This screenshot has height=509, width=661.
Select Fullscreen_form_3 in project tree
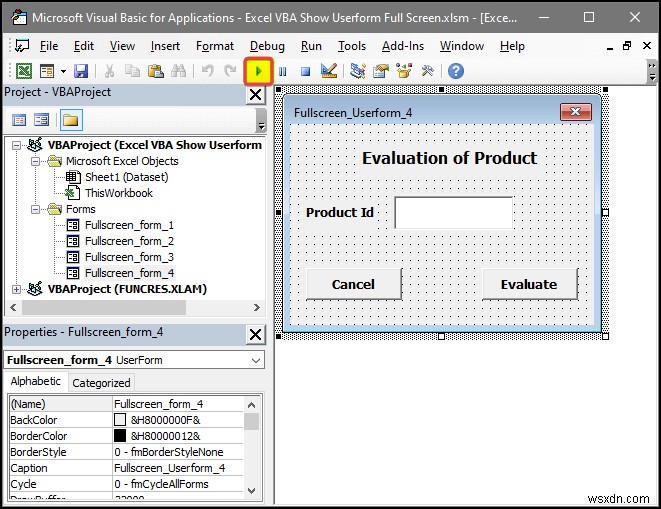[129, 257]
